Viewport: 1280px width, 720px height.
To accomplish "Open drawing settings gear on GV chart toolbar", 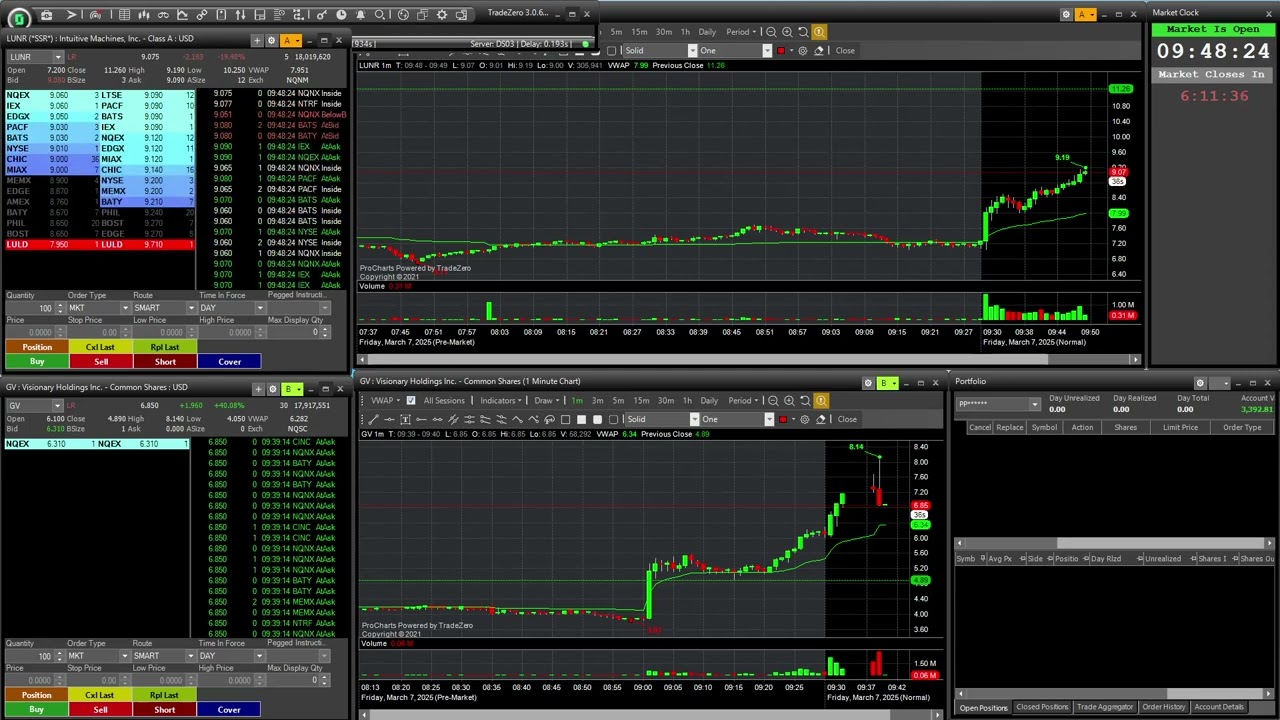I will 804,419.
